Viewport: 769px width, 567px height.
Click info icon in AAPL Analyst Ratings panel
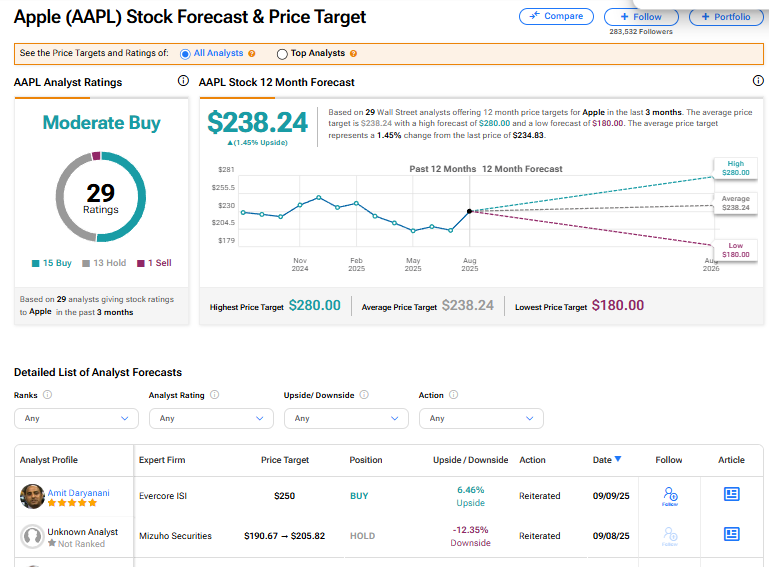(183, 81)
